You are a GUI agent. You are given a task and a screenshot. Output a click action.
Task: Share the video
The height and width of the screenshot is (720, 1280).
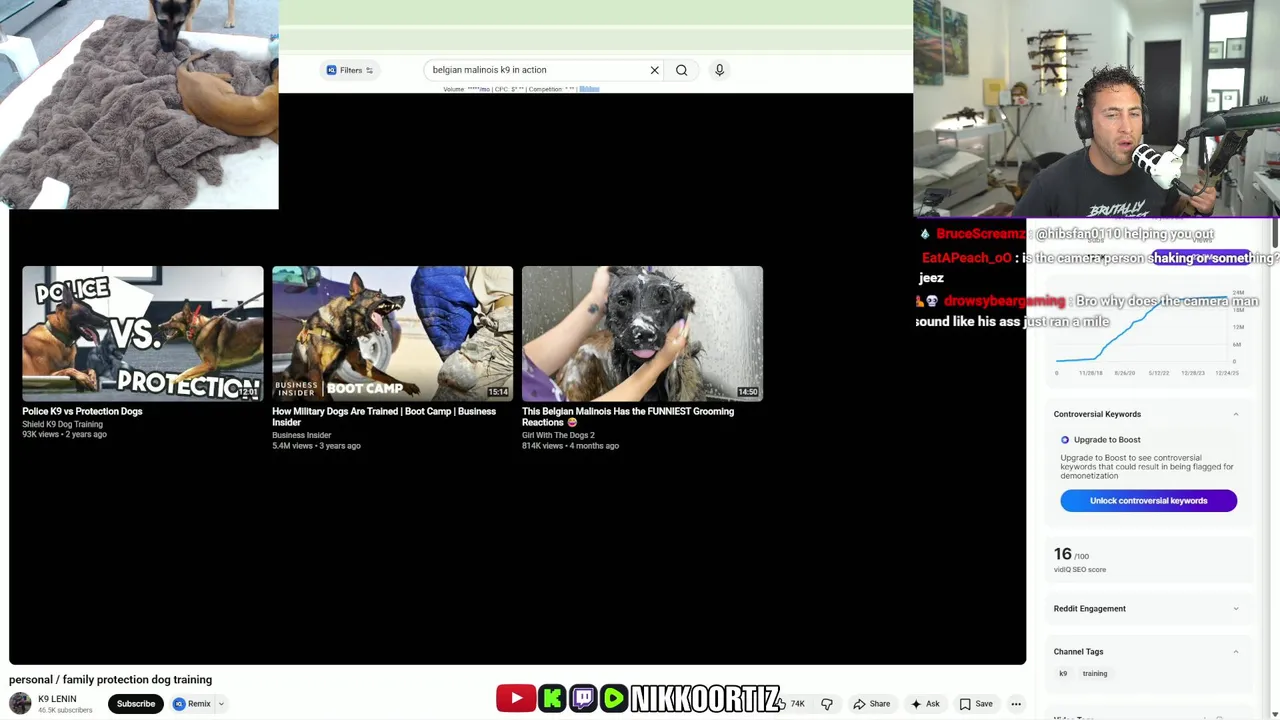tap(871, 704)
